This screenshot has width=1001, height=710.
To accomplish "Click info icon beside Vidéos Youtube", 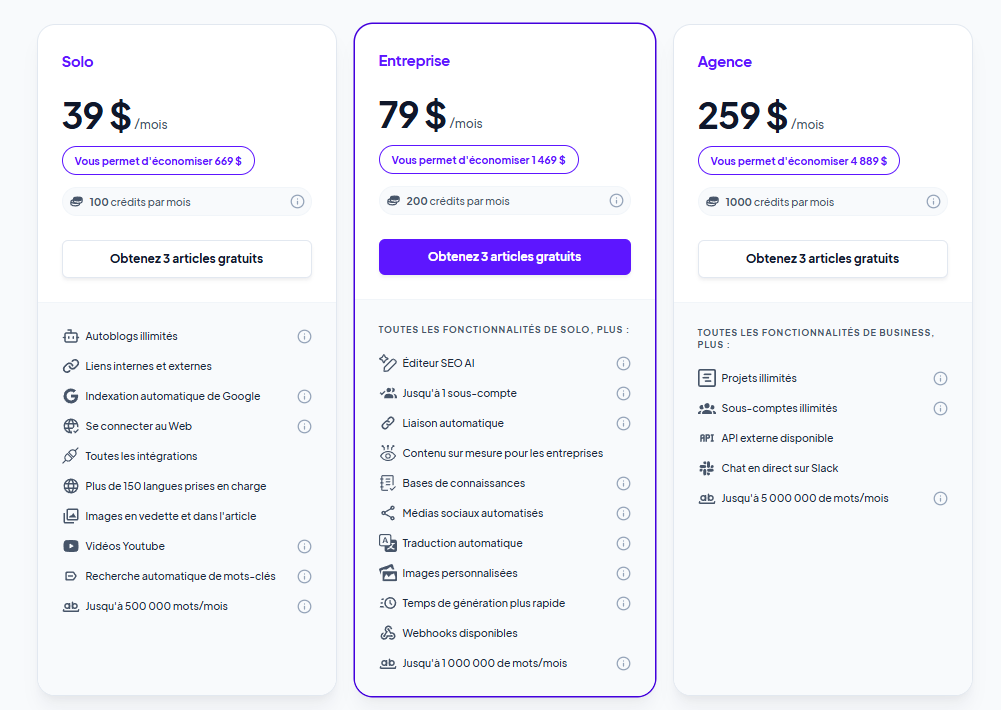I will pyautogui.click(x=305, y=547).
